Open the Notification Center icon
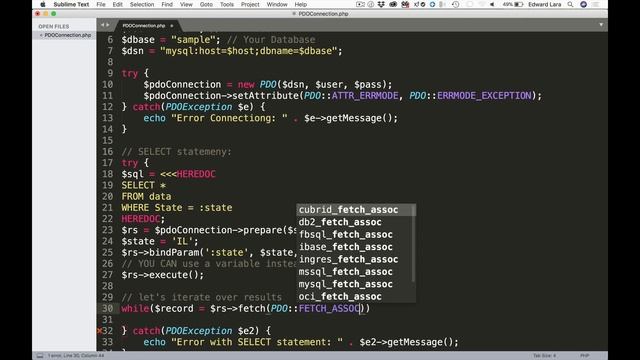This screenshot has width=640, height=360. coord(596,4)
